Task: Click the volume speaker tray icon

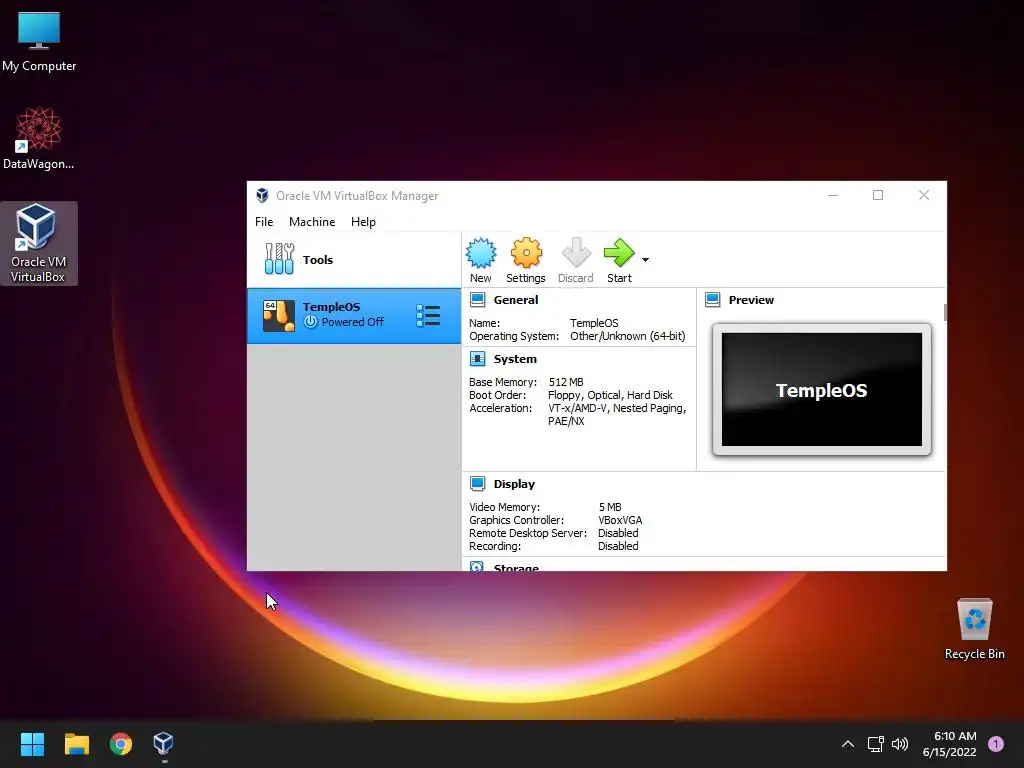Action: point(900,744)
